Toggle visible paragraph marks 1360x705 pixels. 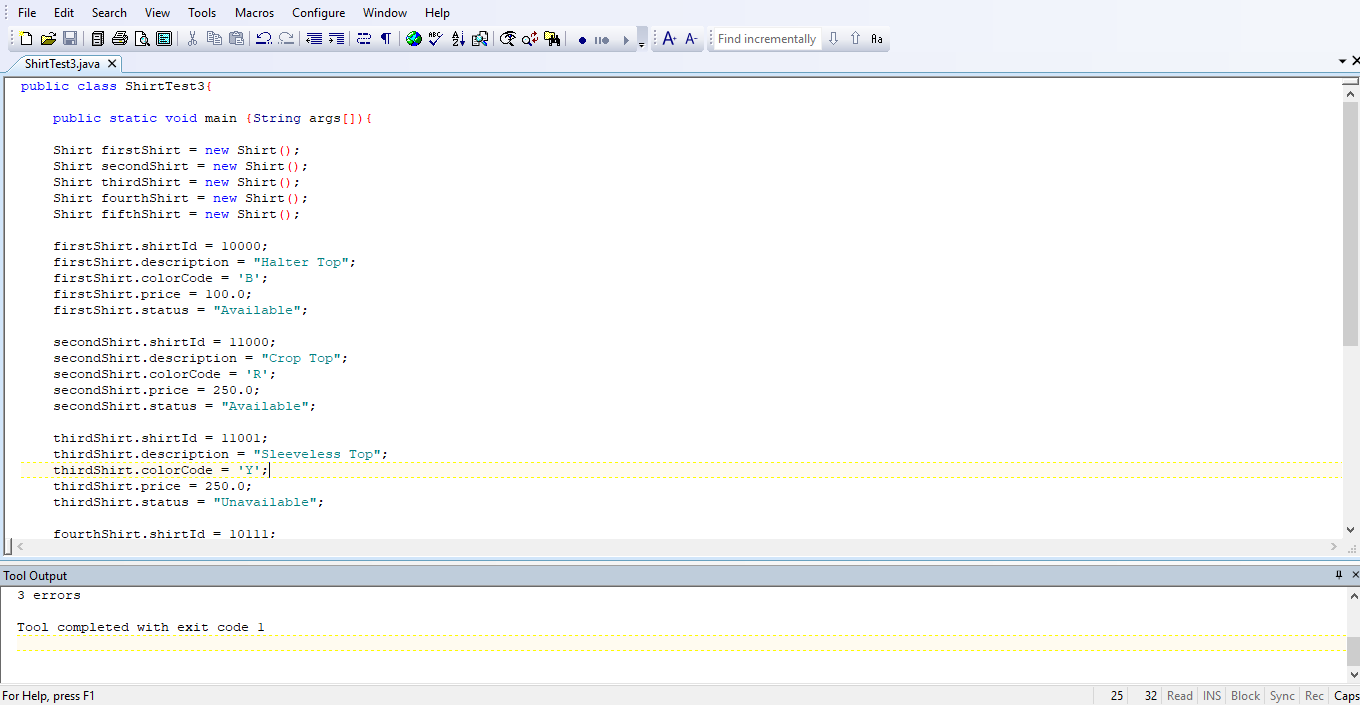[x=385, y=38]
